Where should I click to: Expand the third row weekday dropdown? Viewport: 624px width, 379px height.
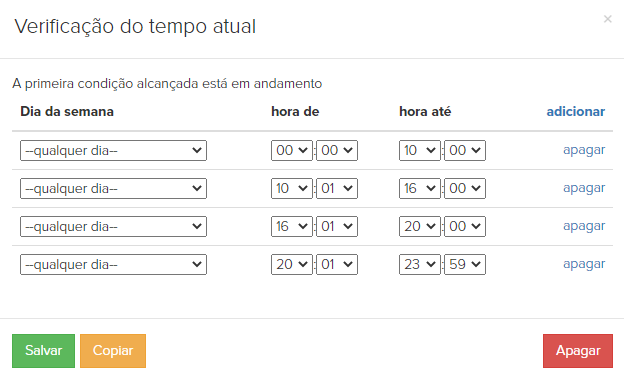tap(113, 227)
